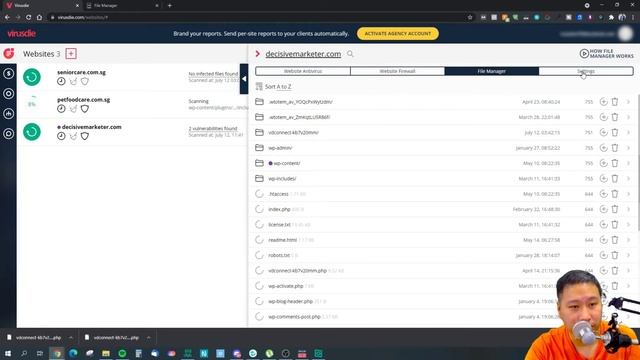Expand robots.txt row chevron
This screenshot has height=360, width=640.
[629, 255]
